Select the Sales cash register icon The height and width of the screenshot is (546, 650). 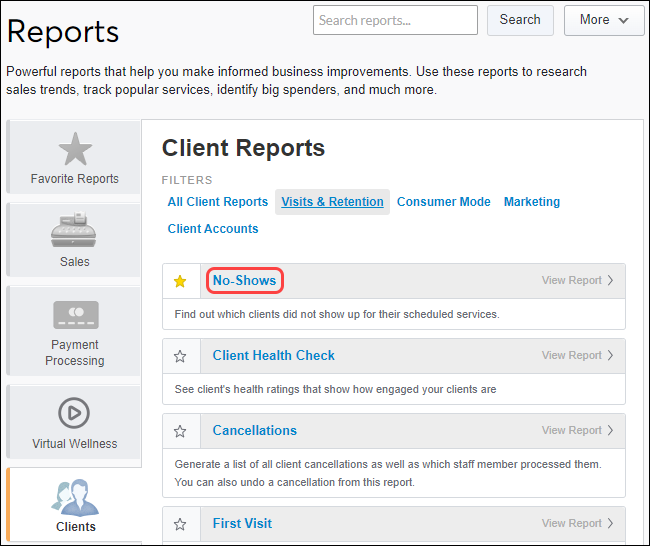tap(75, 230)
